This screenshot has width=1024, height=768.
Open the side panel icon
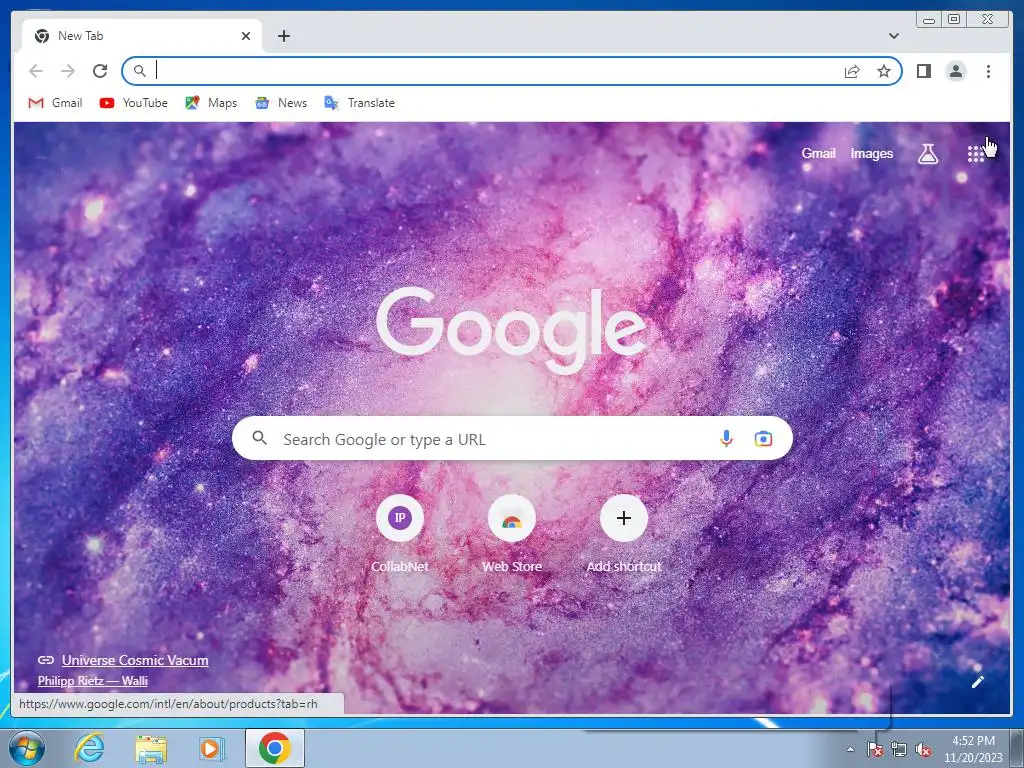(x=923, y=71)
